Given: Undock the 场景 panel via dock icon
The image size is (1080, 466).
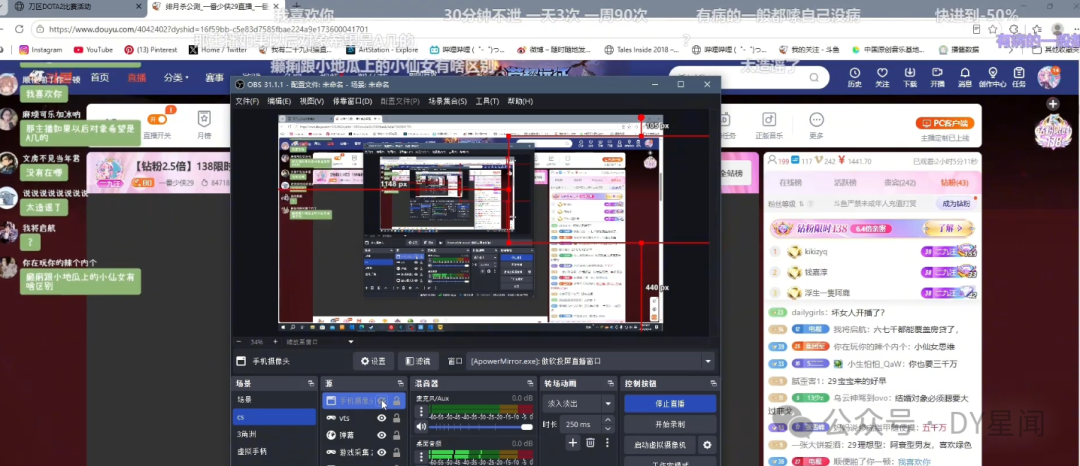Looking at the screenshot, I should click(x=311, y=383).
